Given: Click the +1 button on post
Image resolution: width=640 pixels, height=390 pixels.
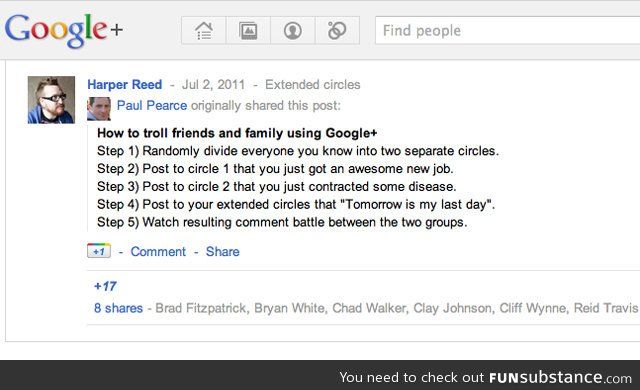Looking at the screenshot, I should 99,251.
